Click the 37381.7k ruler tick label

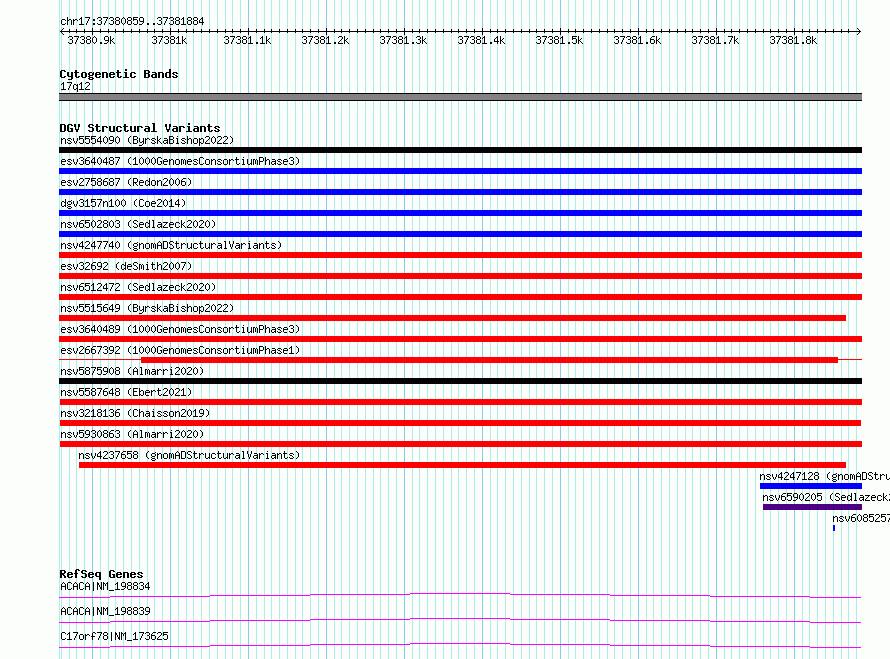click(715, 41)
